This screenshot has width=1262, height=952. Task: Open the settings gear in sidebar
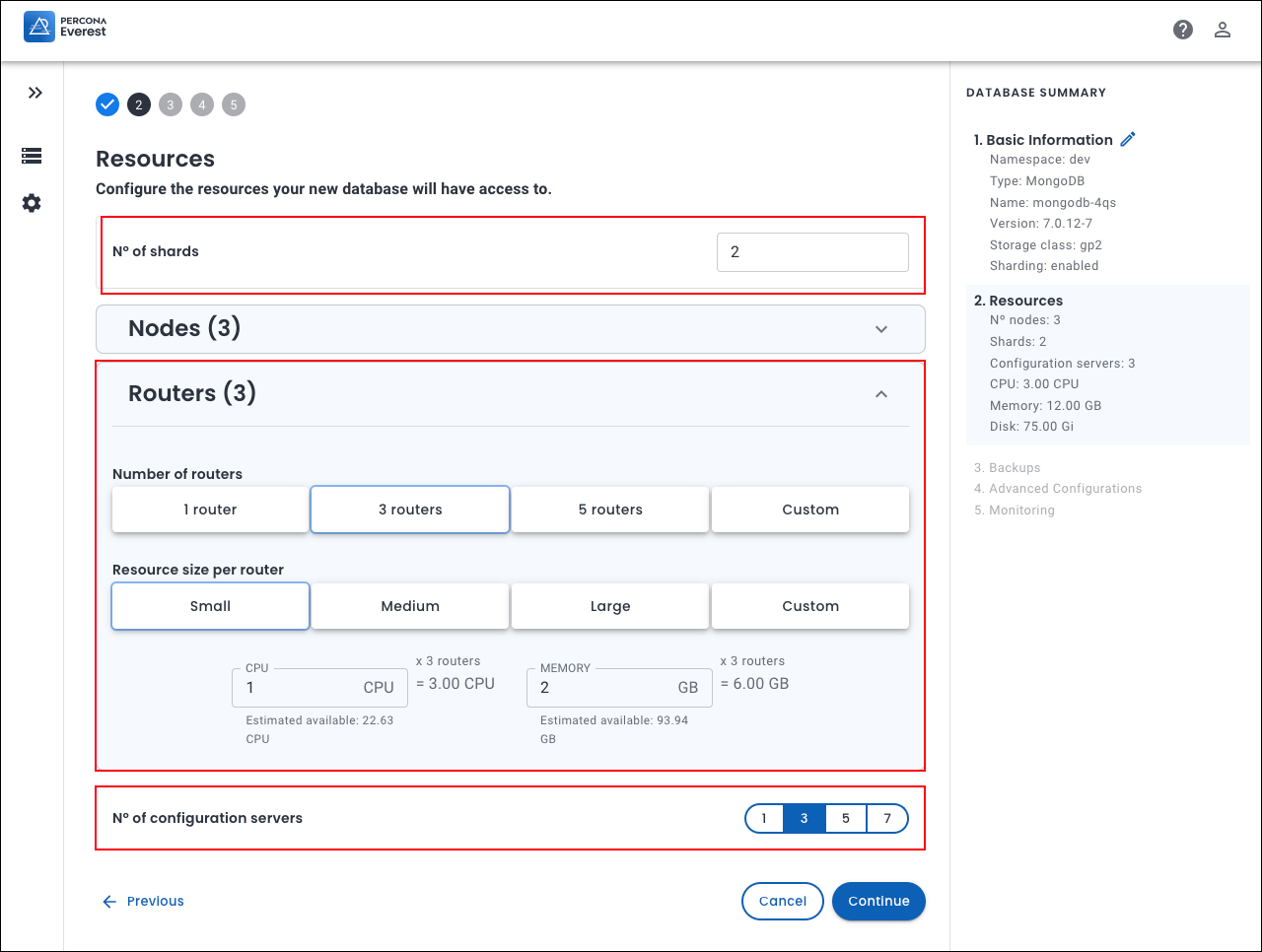[x=32, y=203]
